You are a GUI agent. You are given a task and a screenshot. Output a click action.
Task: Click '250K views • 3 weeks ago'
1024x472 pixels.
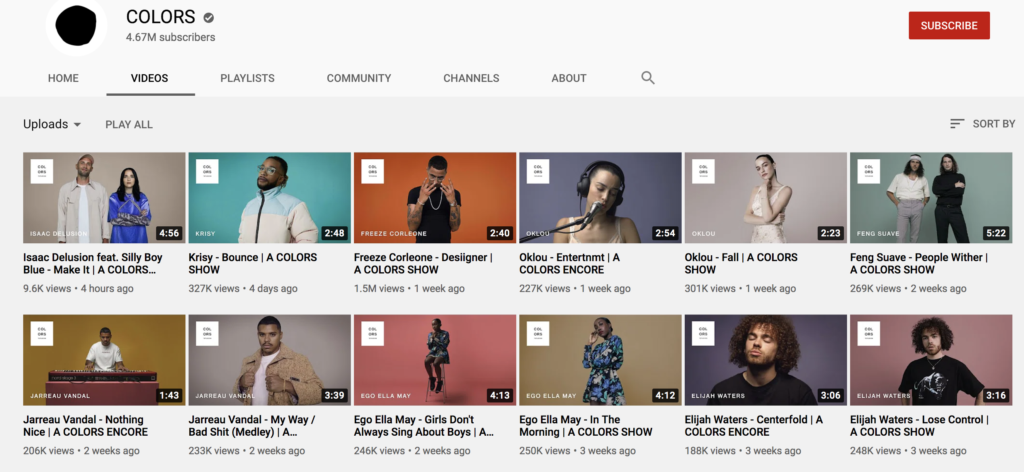(577, 450)
